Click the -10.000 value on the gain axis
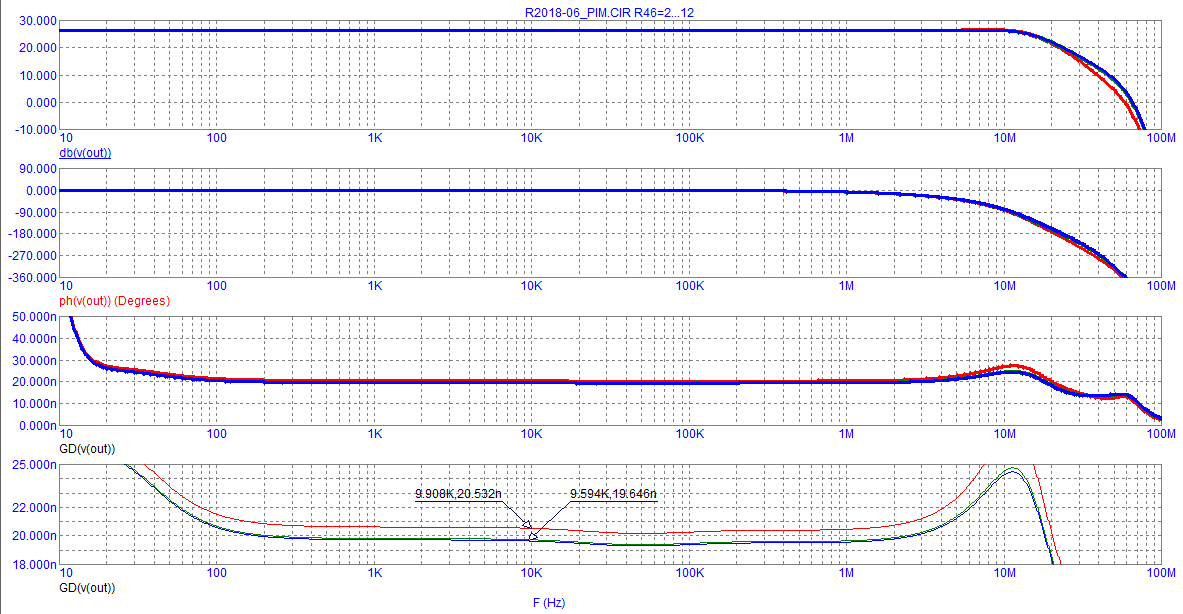This screenshot has width=1183, height=614. tap(35, 130)
